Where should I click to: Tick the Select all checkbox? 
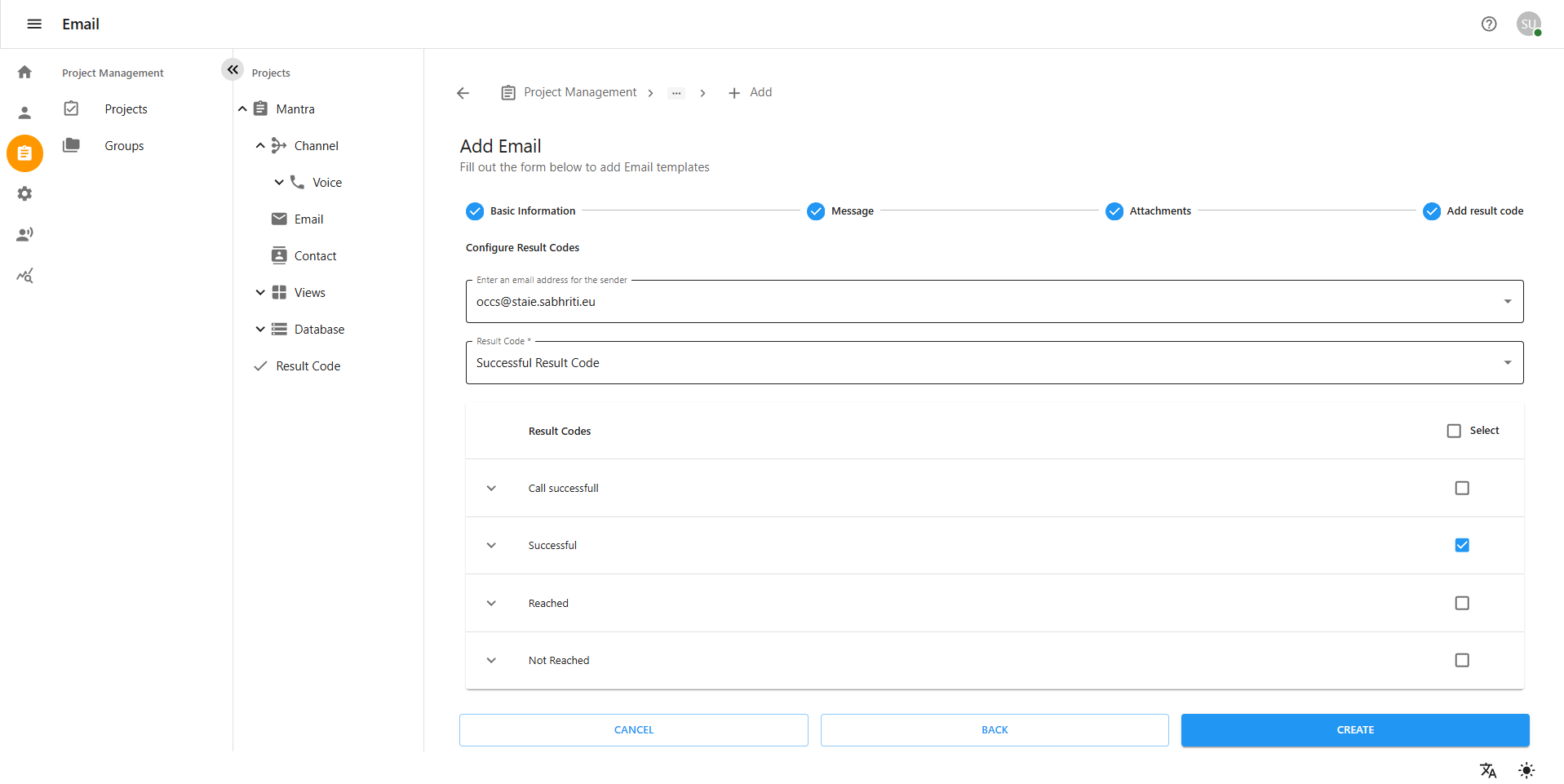[1453, 431]
